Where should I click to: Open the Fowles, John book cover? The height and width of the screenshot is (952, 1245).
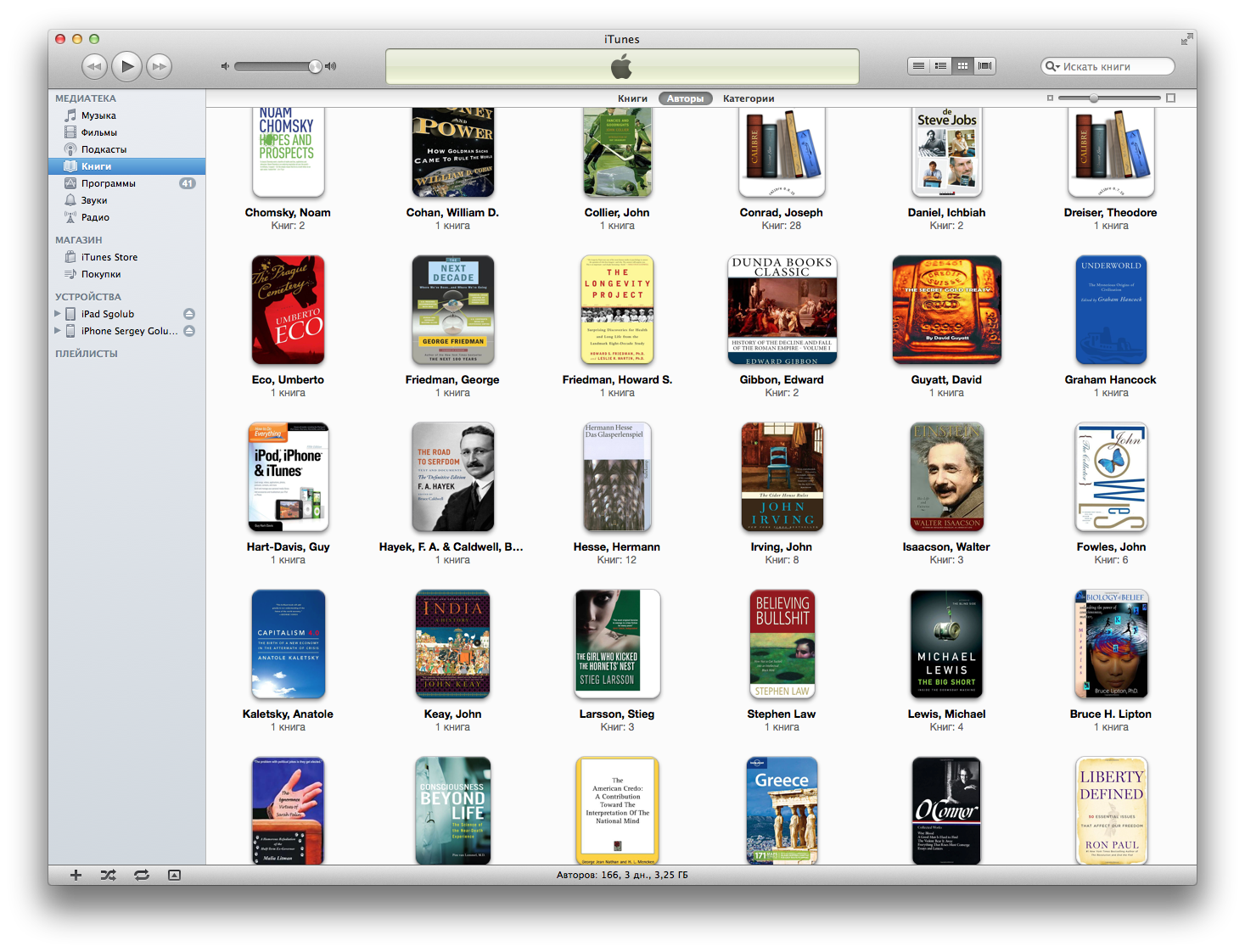pos(1111,478)
